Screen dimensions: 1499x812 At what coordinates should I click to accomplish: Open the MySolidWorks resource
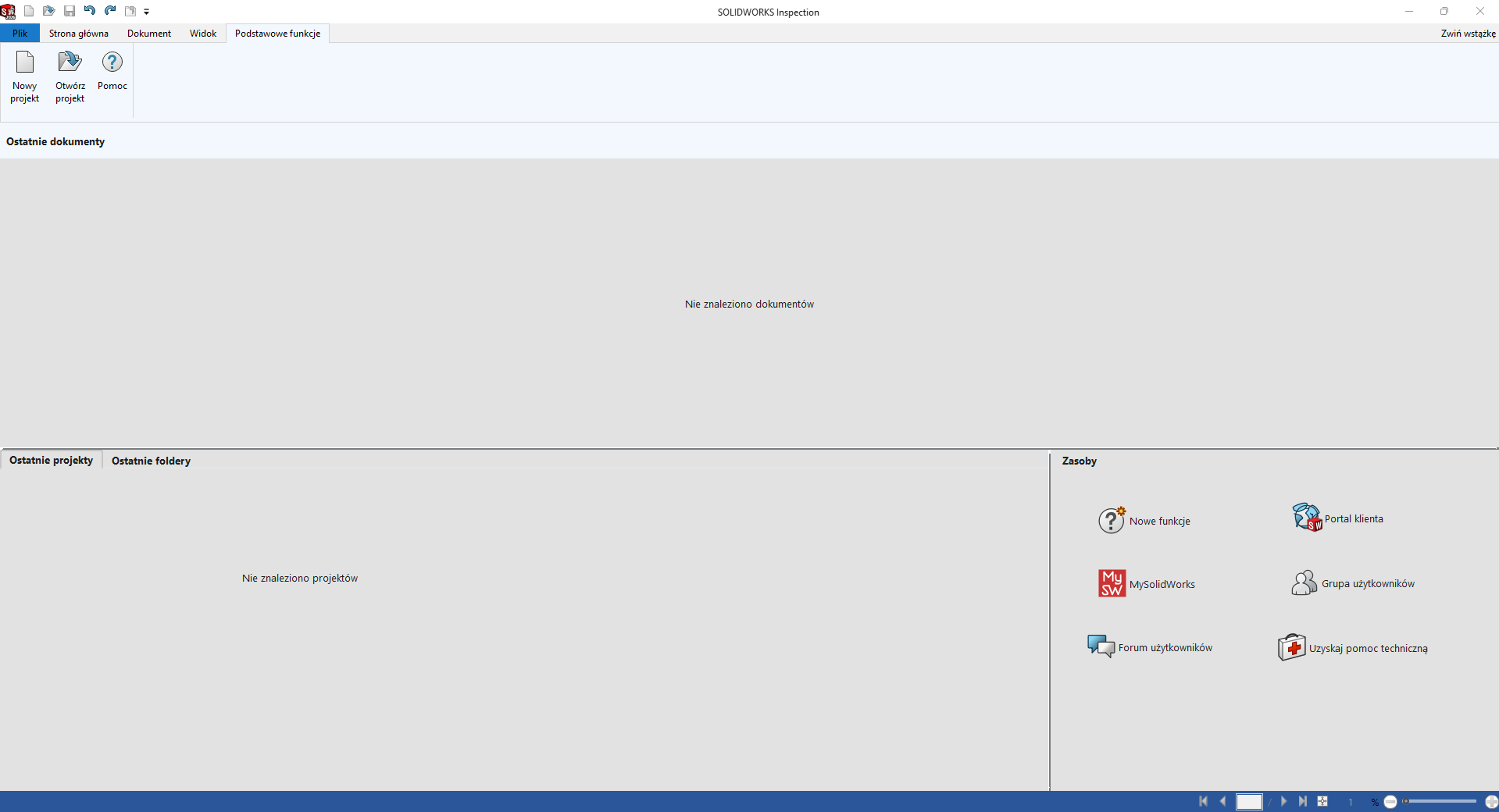[x=1147, y=583]
